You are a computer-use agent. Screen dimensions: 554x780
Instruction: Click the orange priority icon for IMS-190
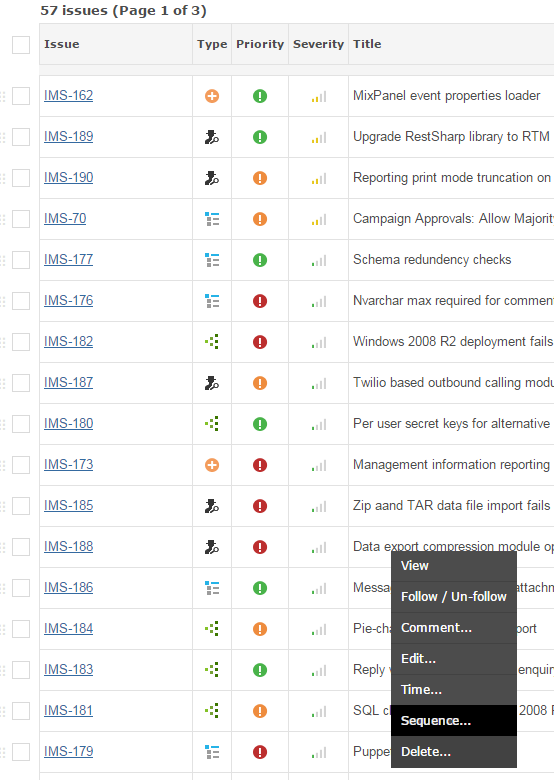[x=260, y=178]
